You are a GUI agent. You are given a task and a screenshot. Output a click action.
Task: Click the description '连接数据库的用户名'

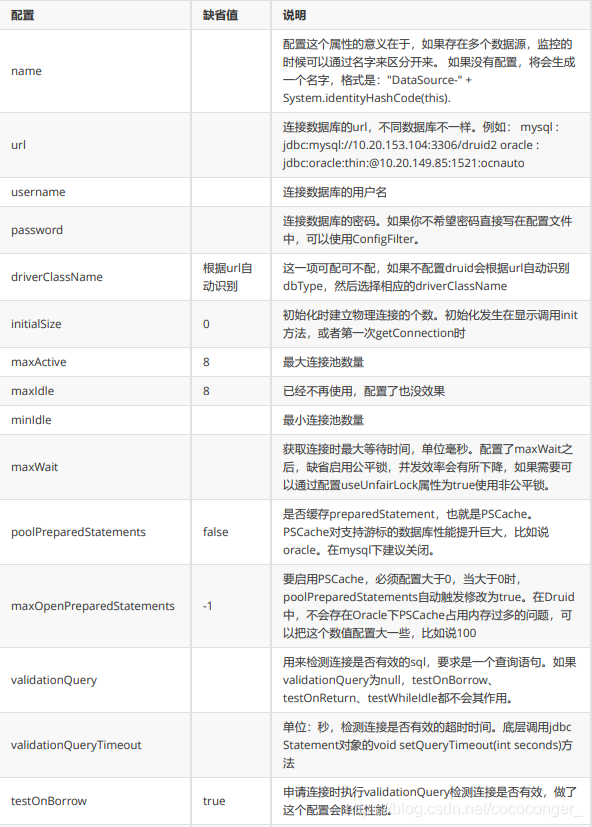coord(335,192)
